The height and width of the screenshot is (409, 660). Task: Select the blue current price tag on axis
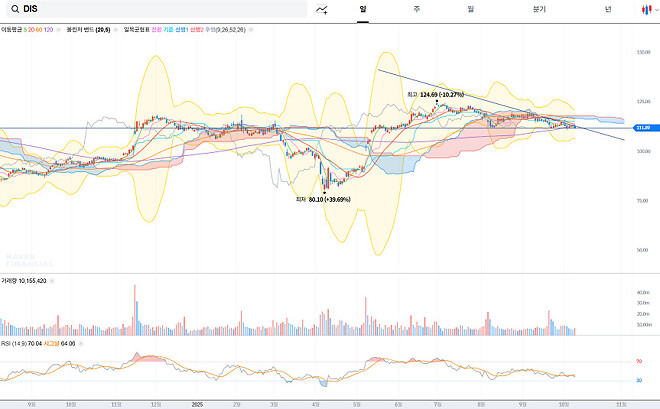(647, 127)
